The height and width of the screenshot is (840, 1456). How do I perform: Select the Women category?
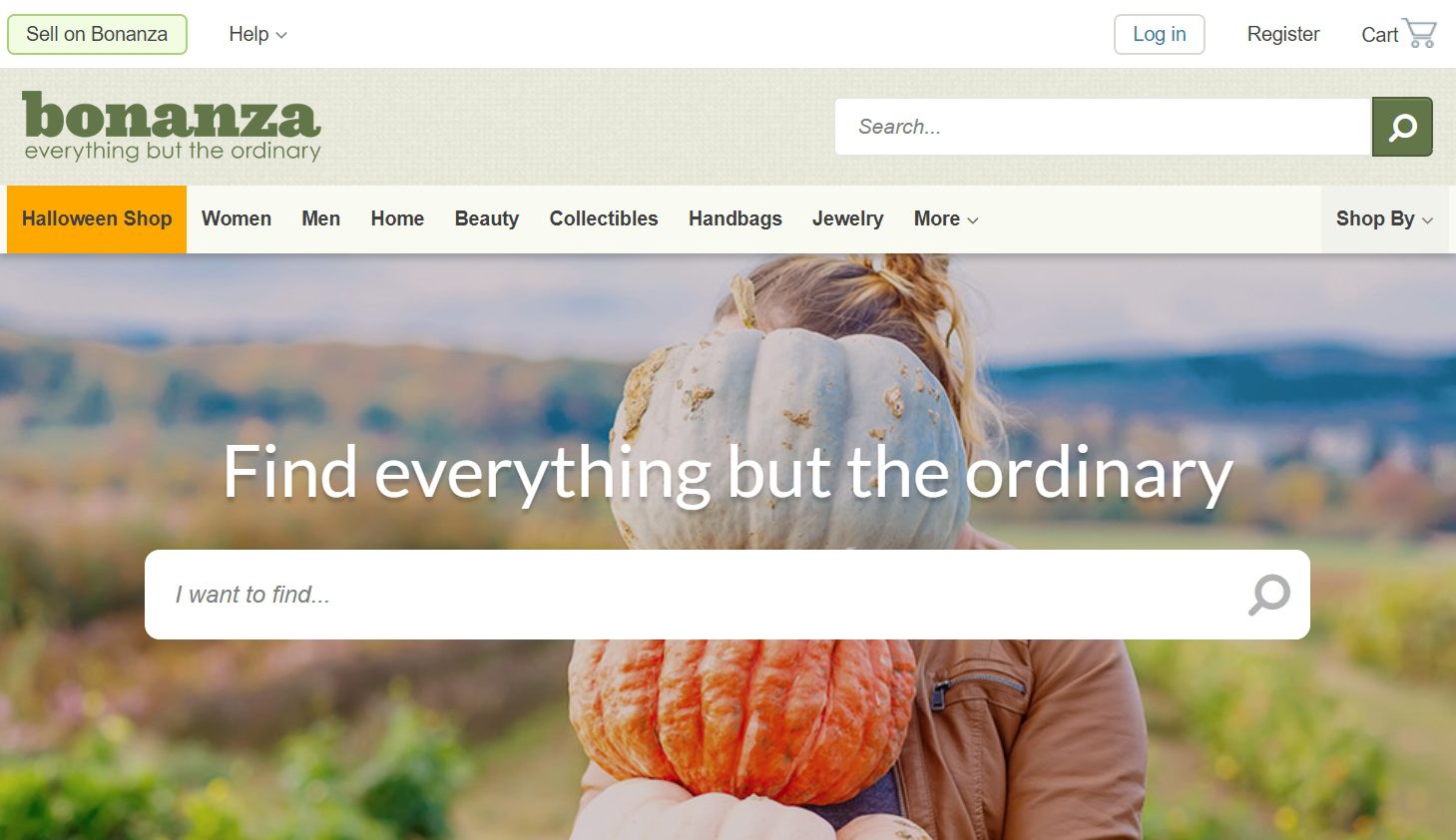237,218
